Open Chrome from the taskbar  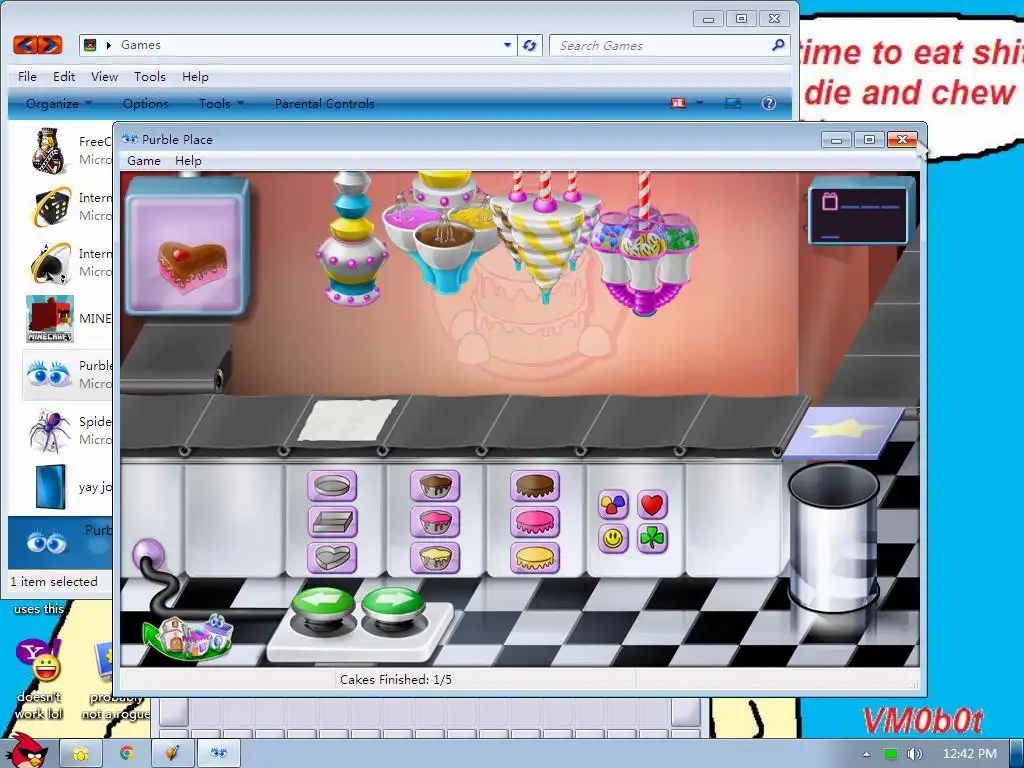pyautogui.click(x=127, y=753)
